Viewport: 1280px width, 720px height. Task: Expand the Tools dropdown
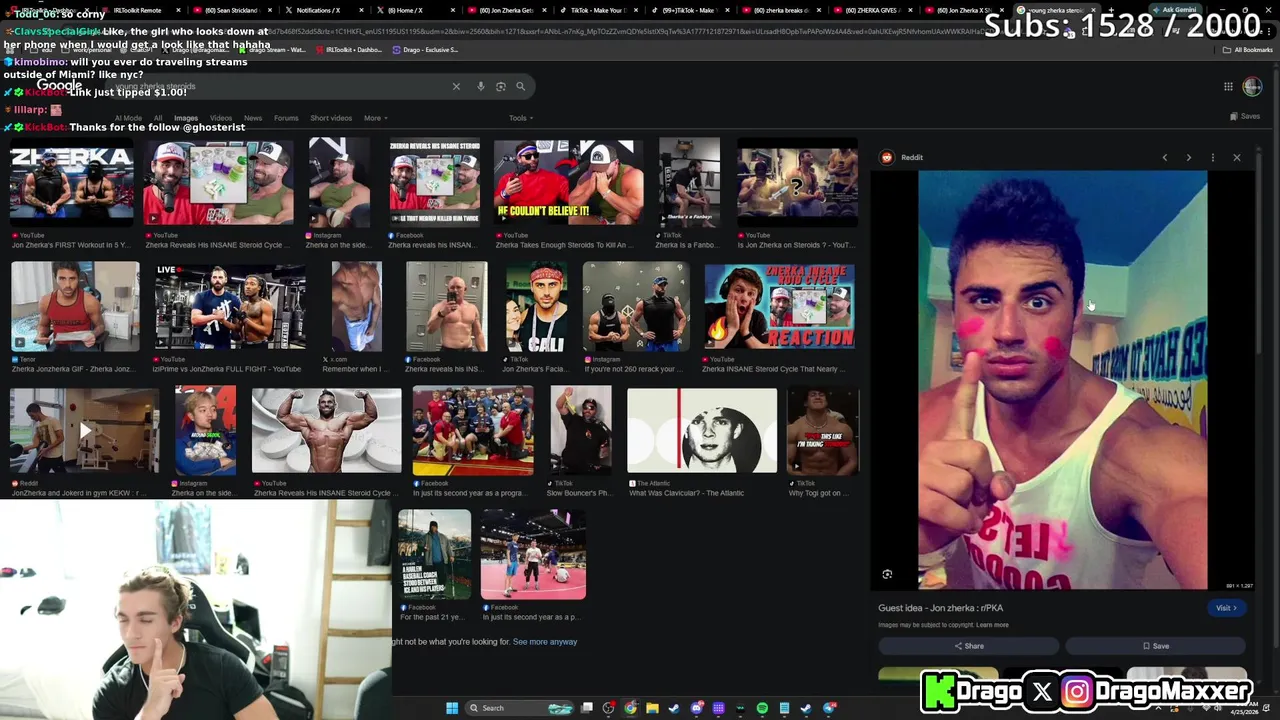pos(520,118)
